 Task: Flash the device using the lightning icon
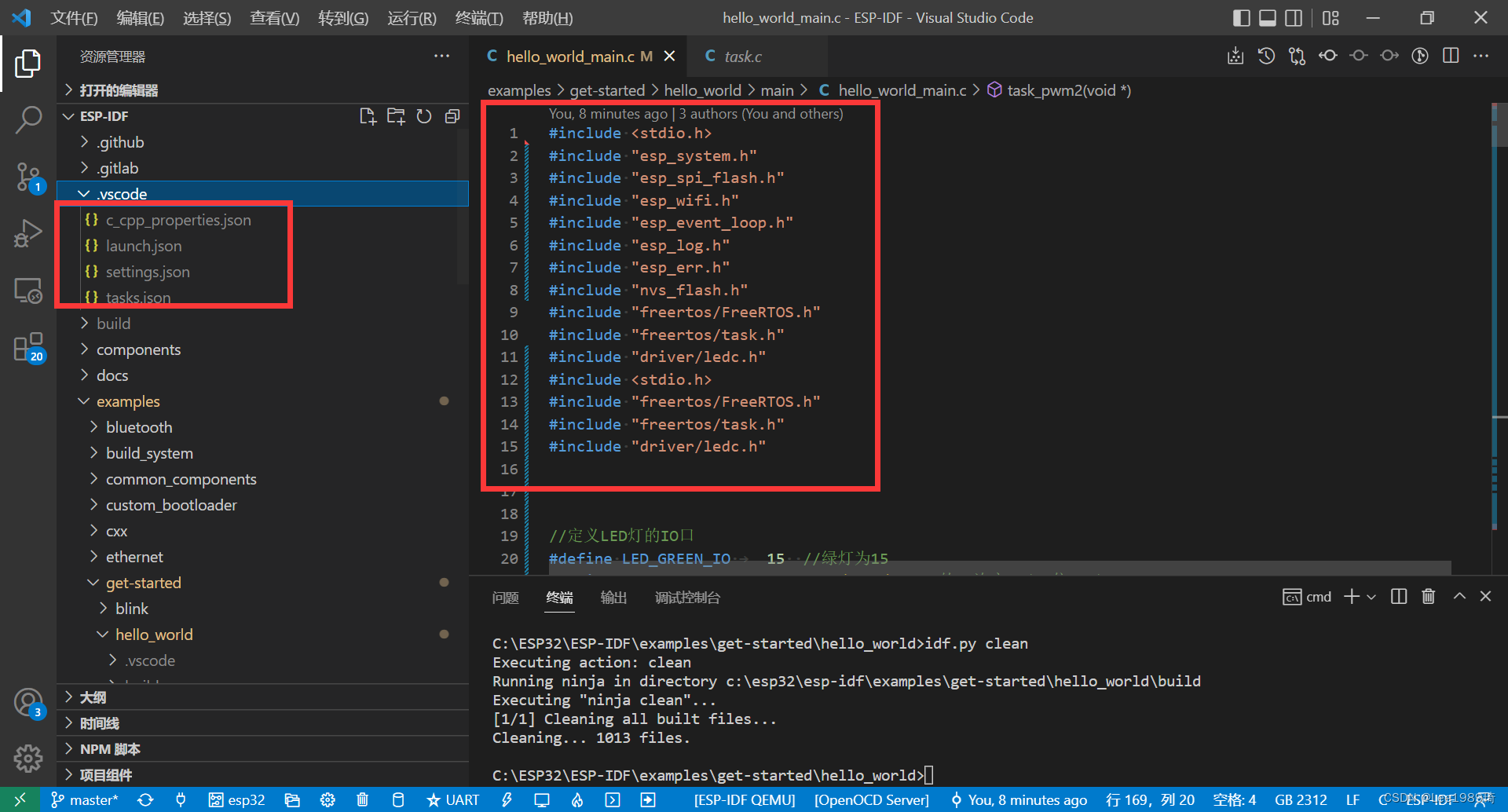pyautogui.click(x=507, y=799)
